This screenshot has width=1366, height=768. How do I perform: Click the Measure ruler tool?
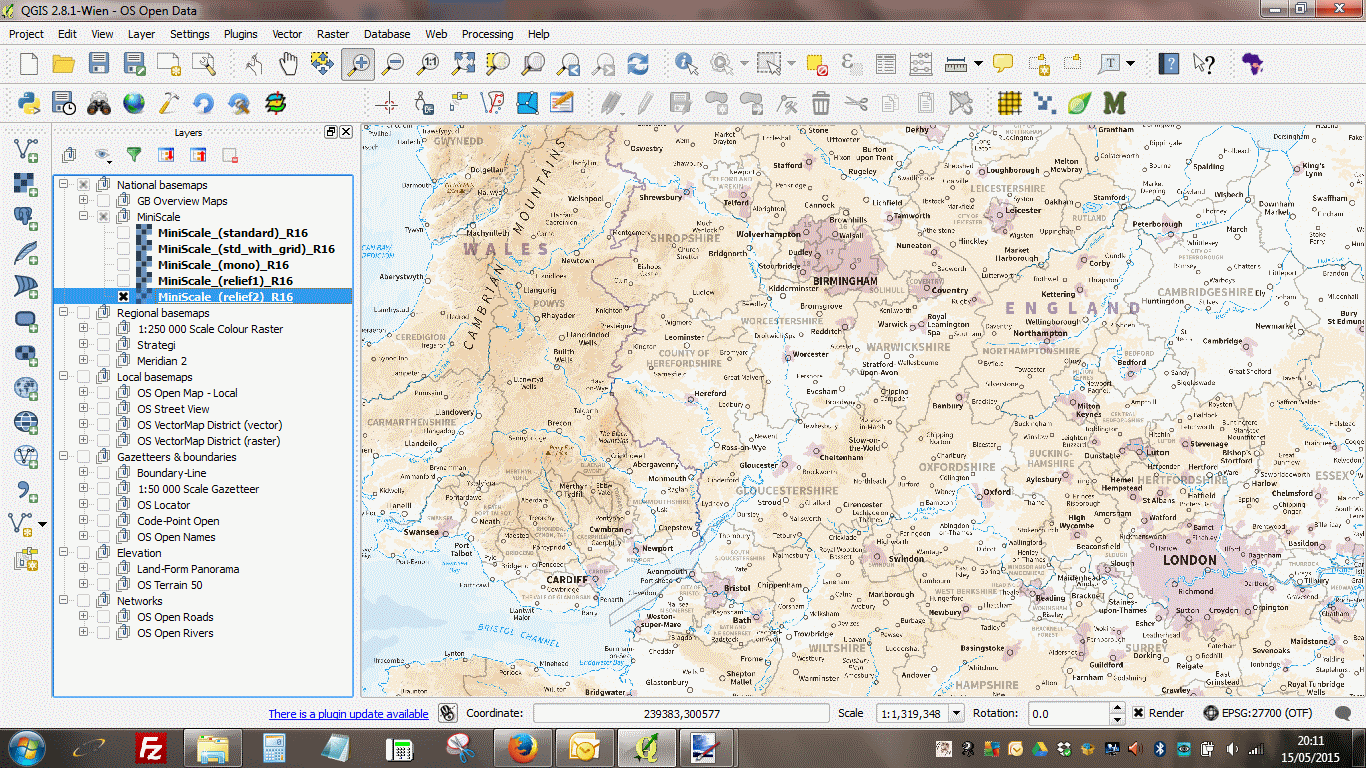957,64
